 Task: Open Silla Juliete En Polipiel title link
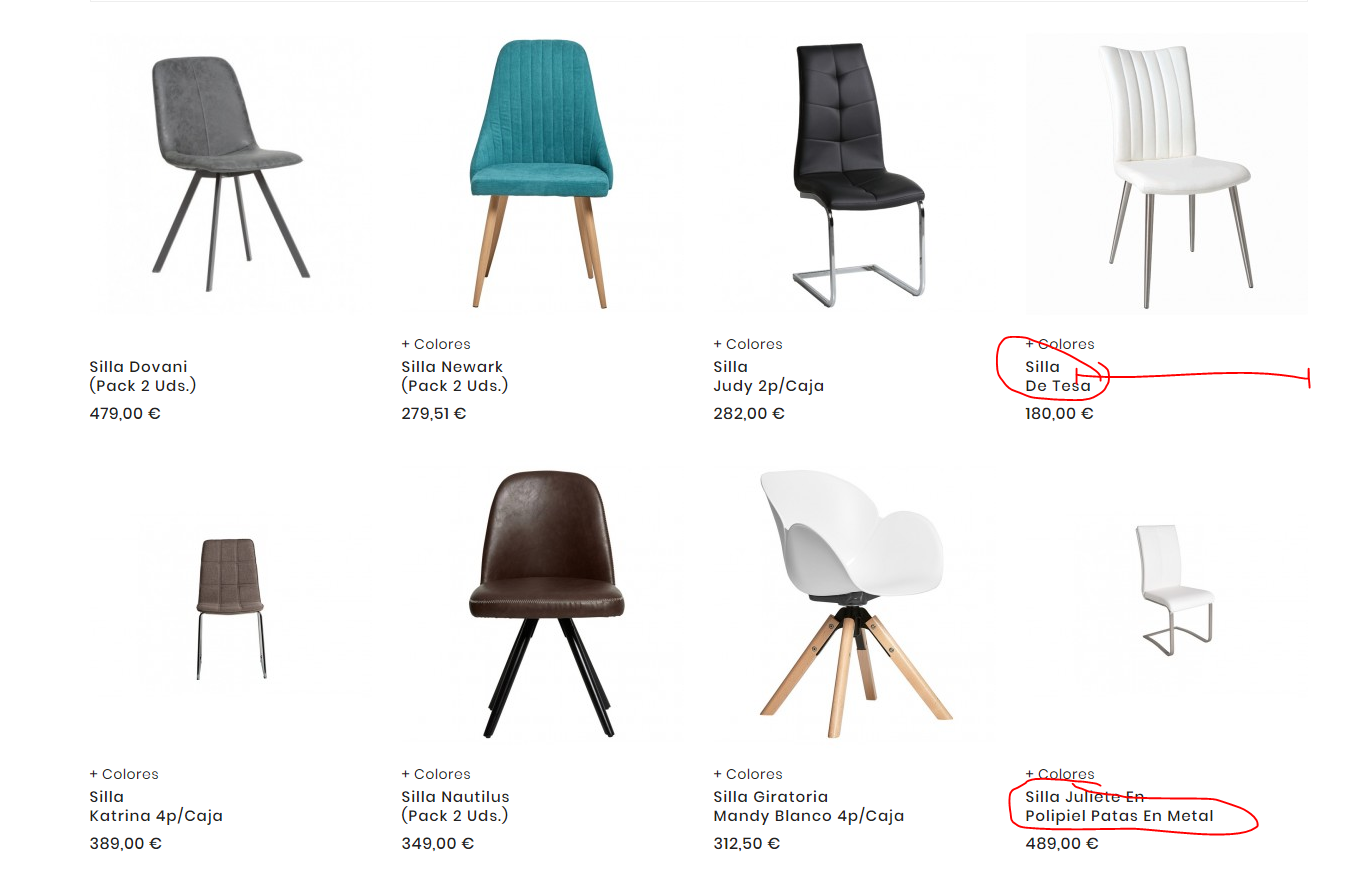pyautogui.click(x=1120, y=806)
